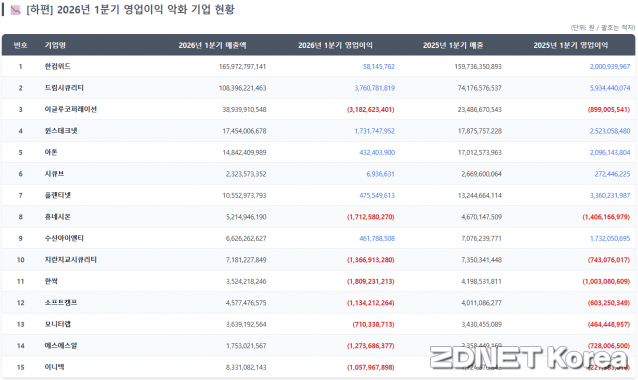Click blue operating profit '1,731,747,952'
Screen dimensions: 638x380
coord(375,131)
